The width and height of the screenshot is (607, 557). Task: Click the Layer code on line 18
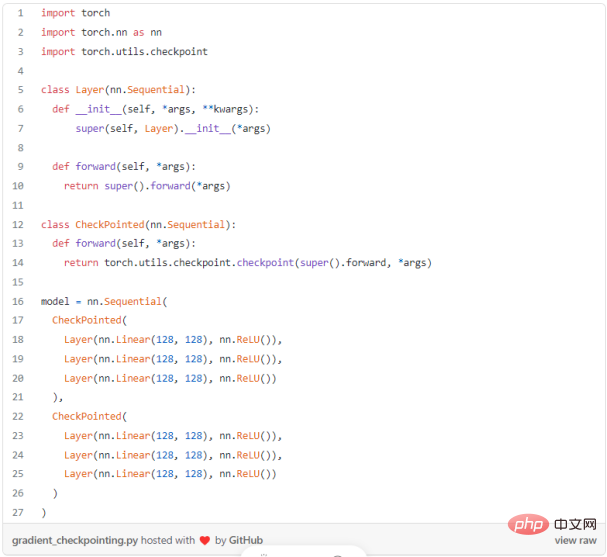tap(173, 340)
